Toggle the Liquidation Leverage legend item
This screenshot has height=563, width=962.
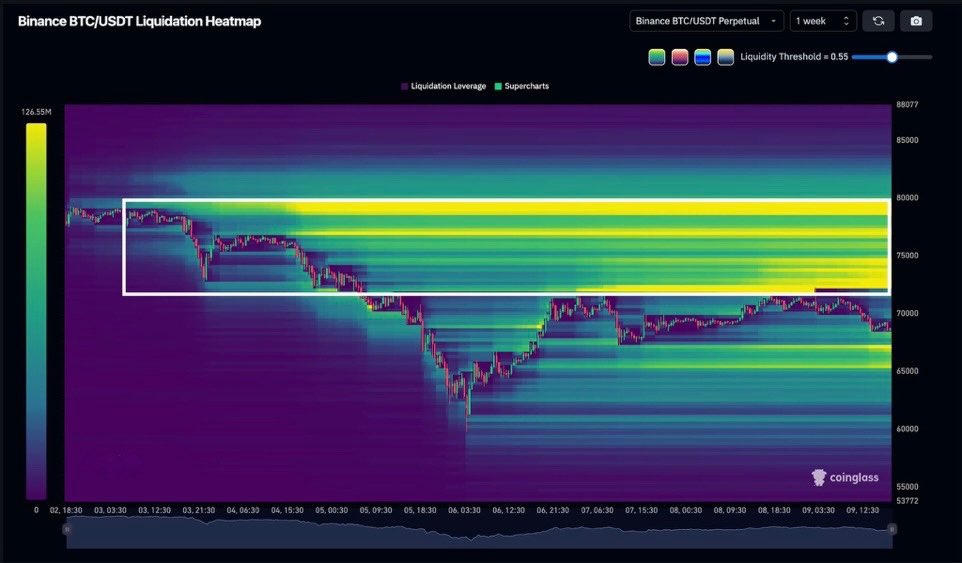tap(443, 86)
